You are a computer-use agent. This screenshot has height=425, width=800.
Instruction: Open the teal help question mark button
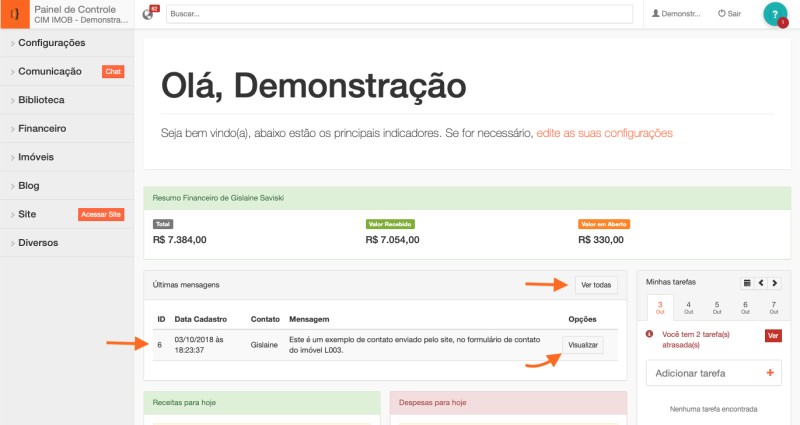[774, 13]
